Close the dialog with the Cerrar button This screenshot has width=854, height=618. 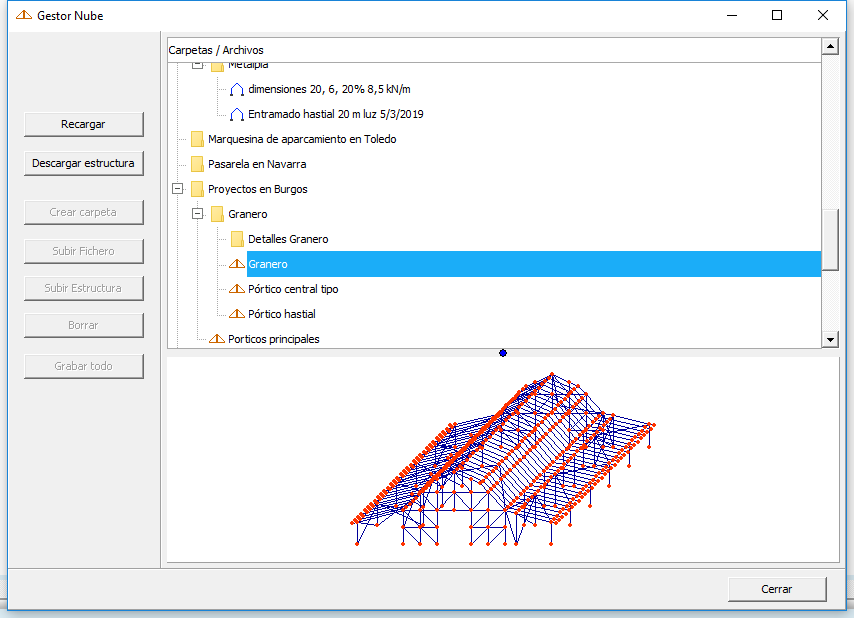777,589
